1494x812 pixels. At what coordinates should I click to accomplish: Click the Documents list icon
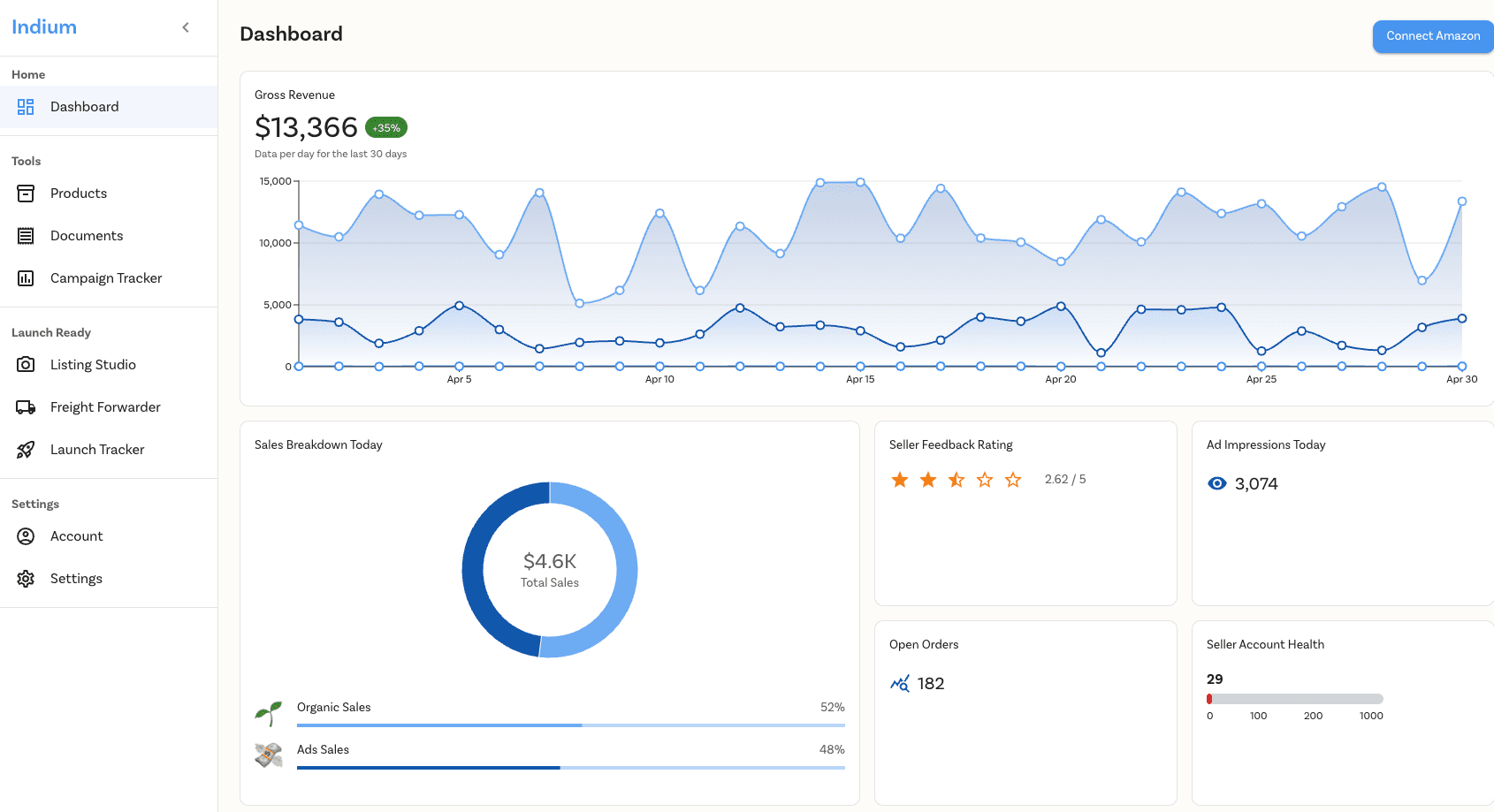click(26, 236)
